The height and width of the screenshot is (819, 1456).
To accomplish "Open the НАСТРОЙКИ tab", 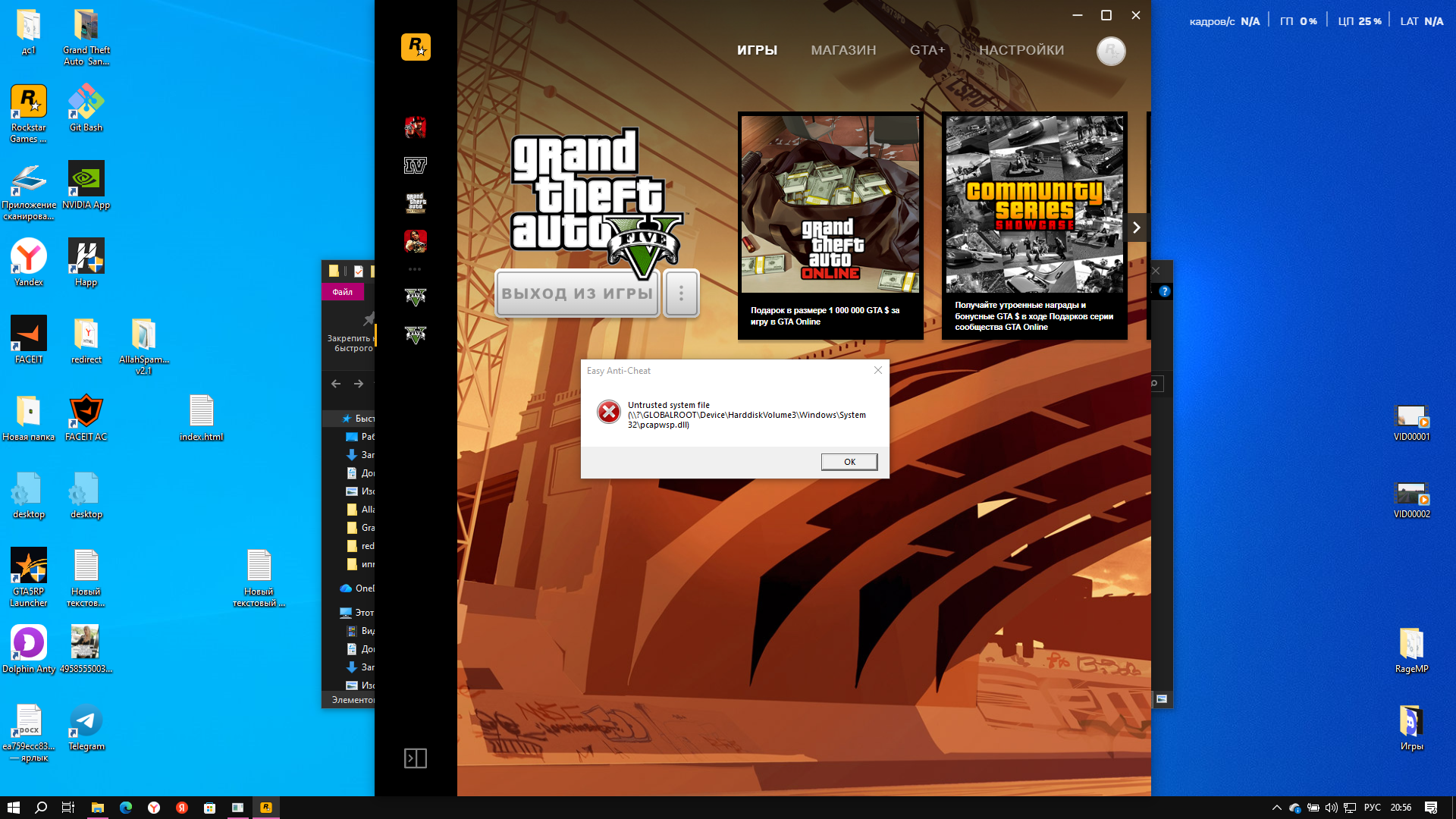I will coord(1021,50).
